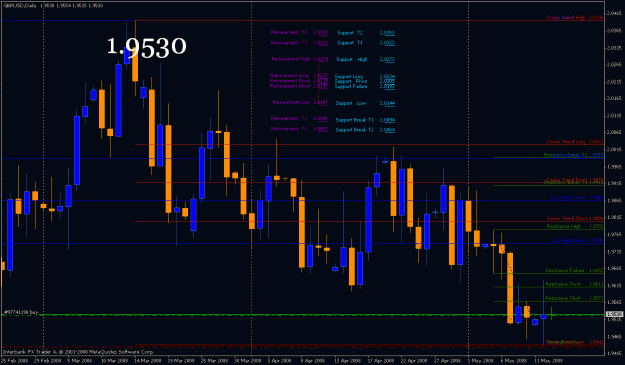
Task: Click the Resistance Failure line label
Action: point(574,271)
